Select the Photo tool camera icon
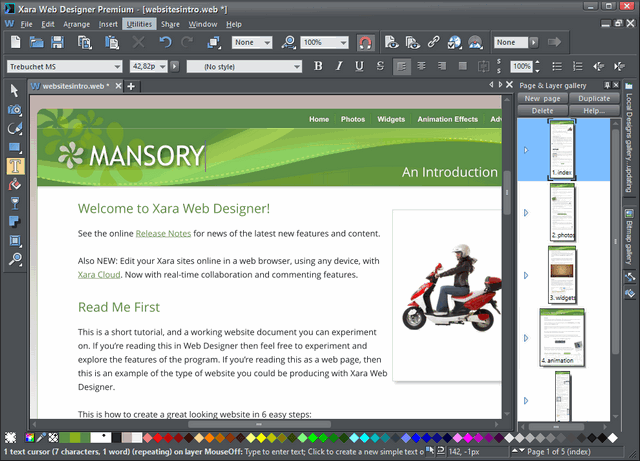 point(14,109)
